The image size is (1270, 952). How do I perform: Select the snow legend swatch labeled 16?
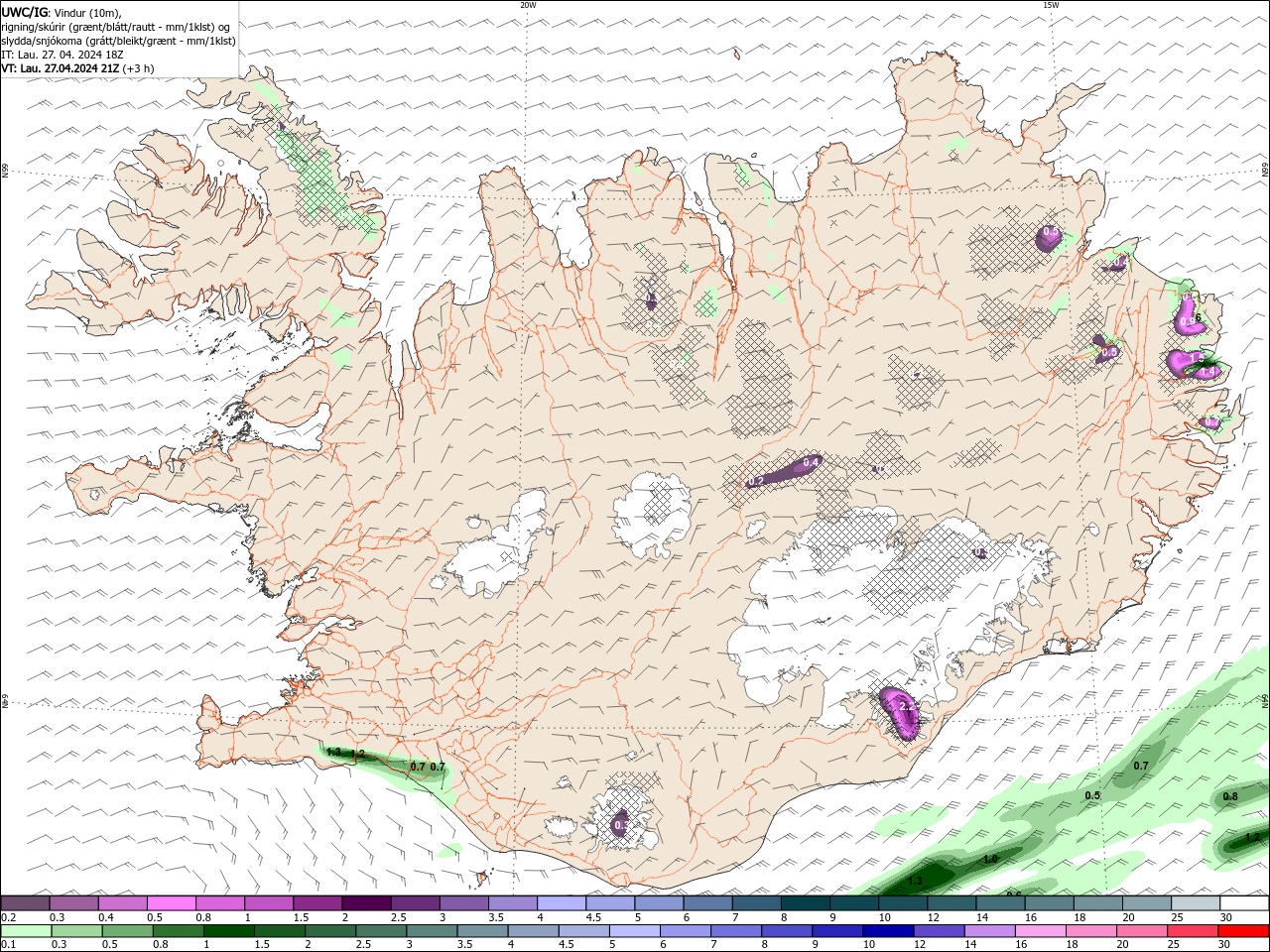pyautogui.click(x=1048, y=903)
